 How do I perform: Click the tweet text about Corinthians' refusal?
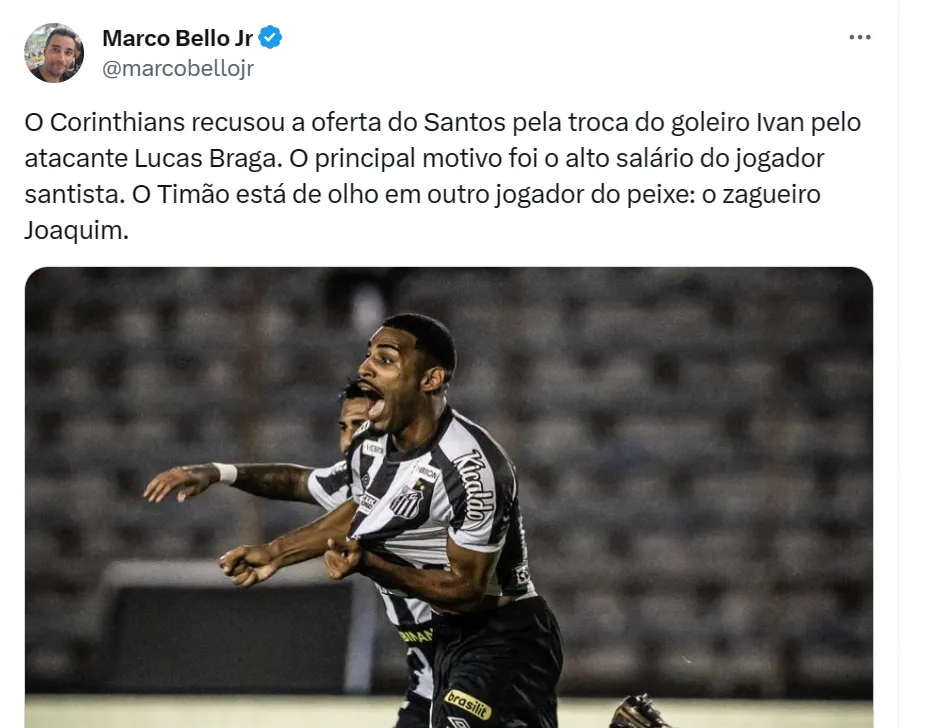tap(443, 176)
